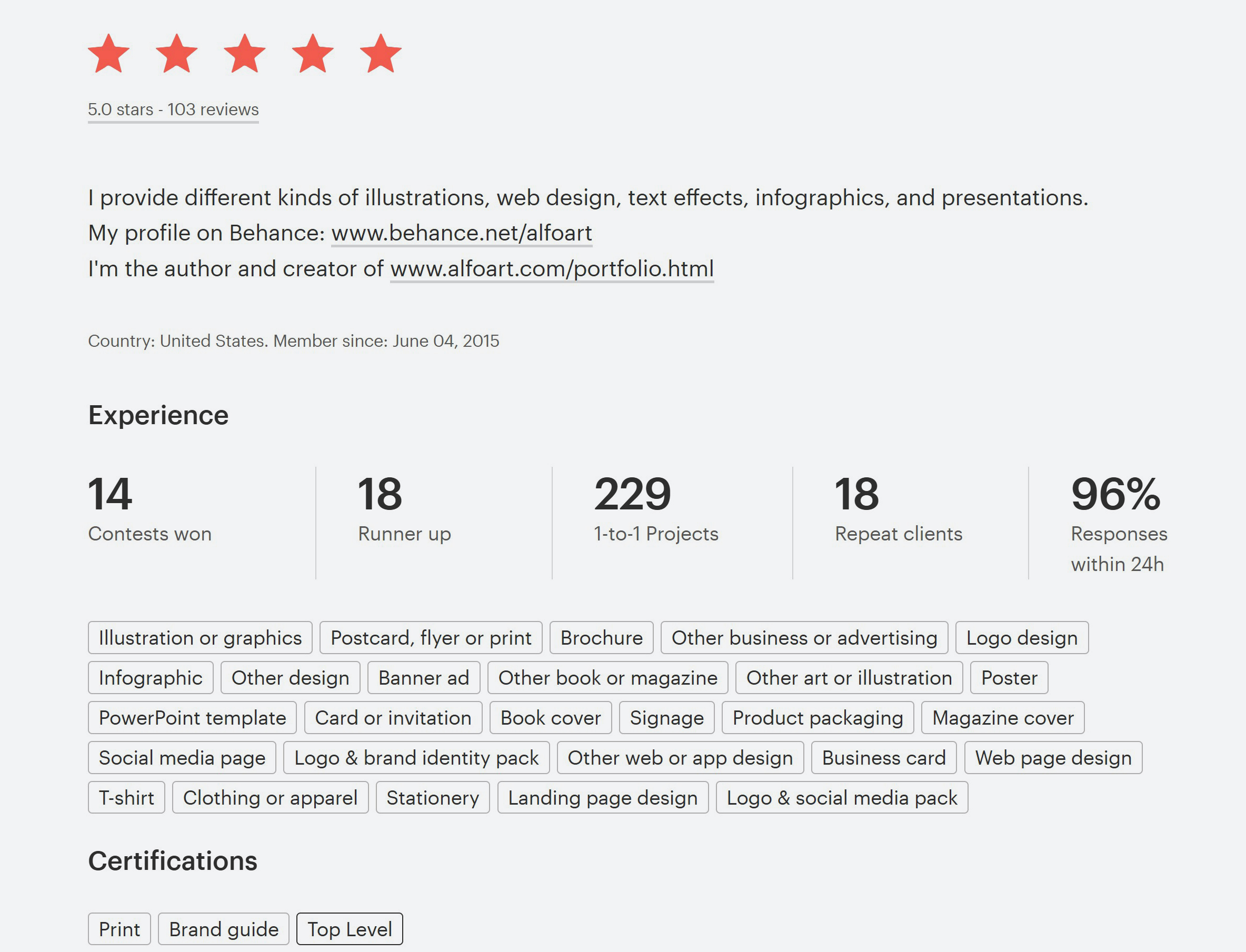
Task: Select the Illustration or graphics tag
Action: tap(200, 637)
